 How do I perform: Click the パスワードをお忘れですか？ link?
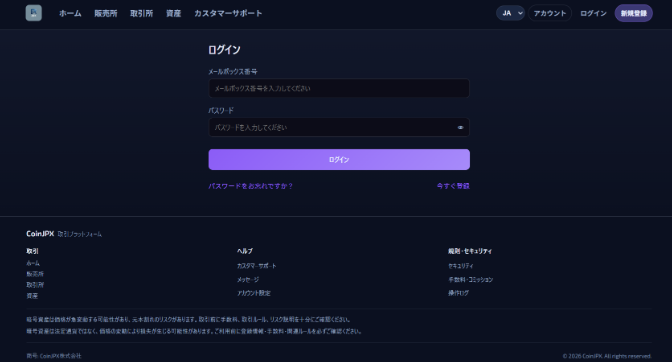pos(251,186)
